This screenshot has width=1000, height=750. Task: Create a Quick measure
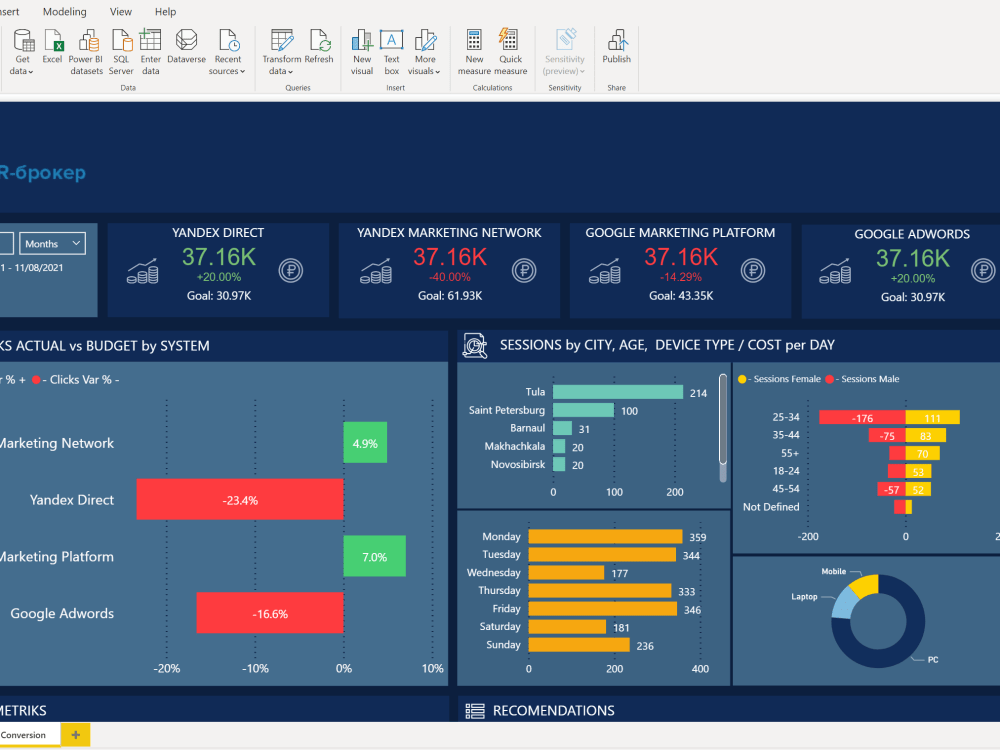(x=510, y=52)
